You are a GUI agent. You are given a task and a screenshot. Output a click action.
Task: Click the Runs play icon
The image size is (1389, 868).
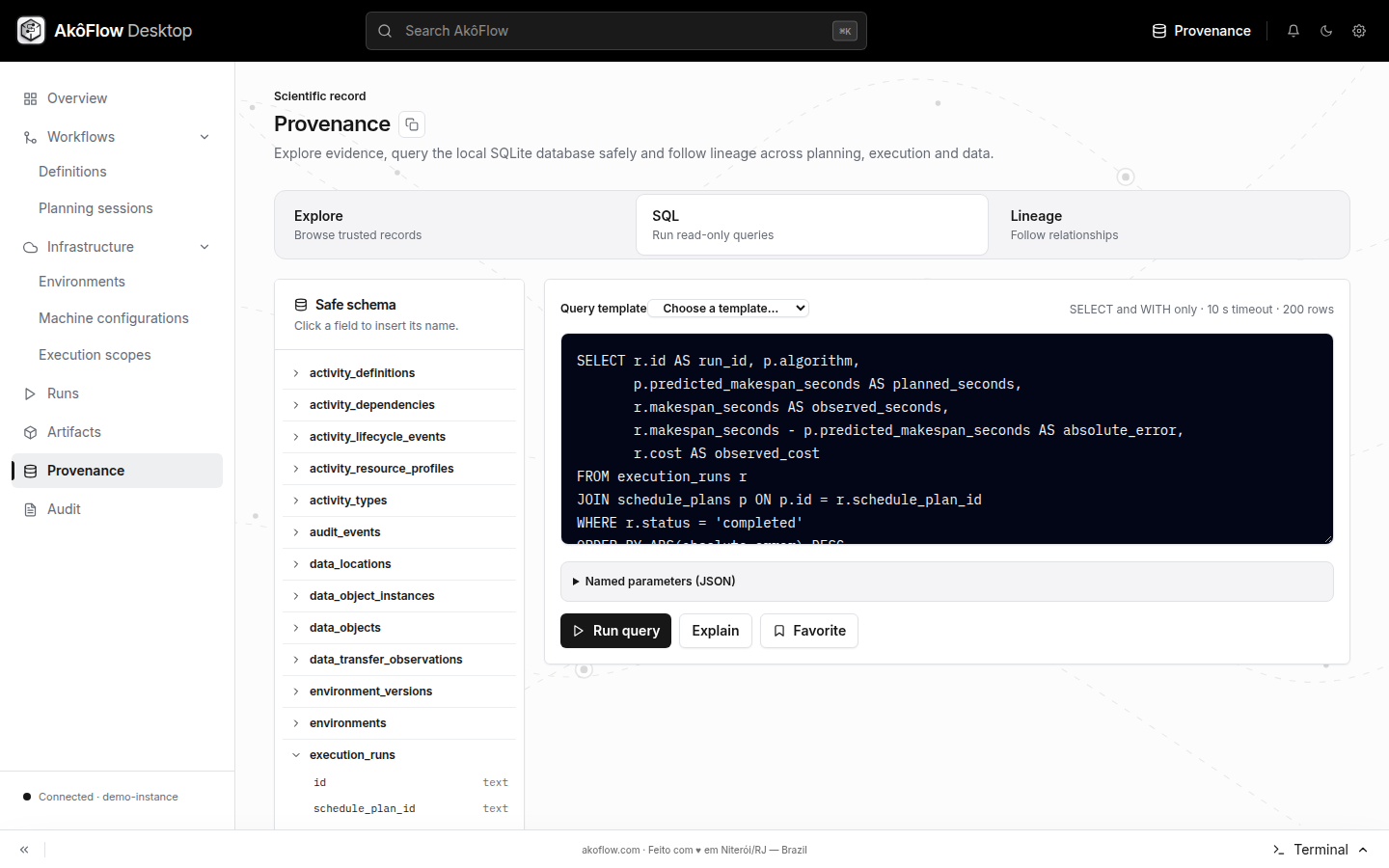(x=30, y=393)
